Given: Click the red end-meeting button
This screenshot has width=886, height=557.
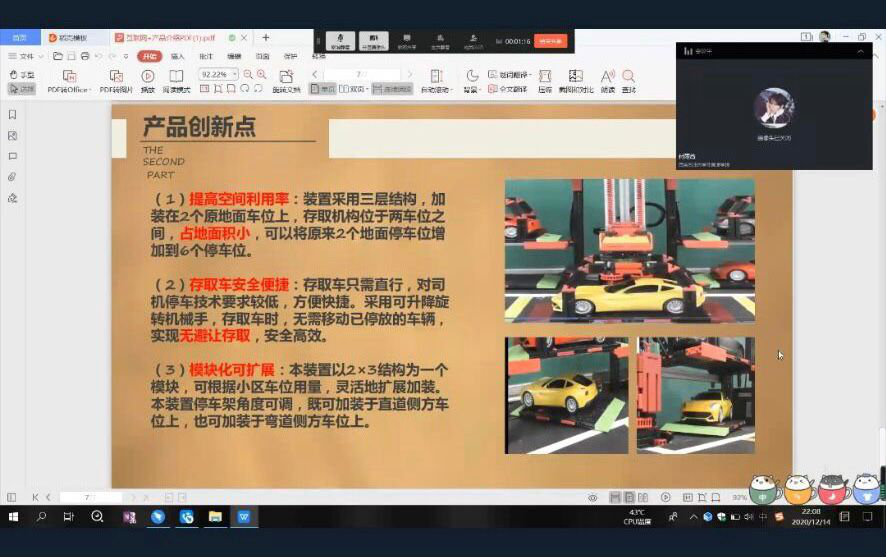Looking at the screenshot, I should pyautogui.click(x=550, y=41).
